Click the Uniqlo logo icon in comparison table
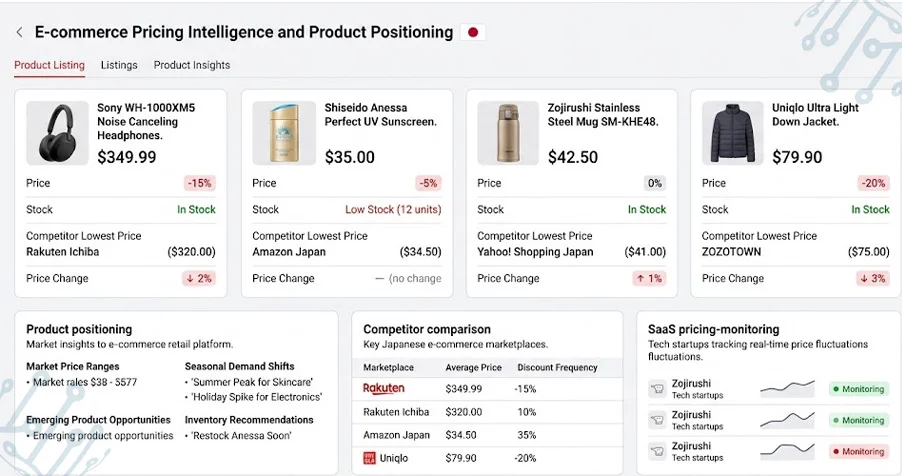The image size is (902, 476). [x=369, y=458]
